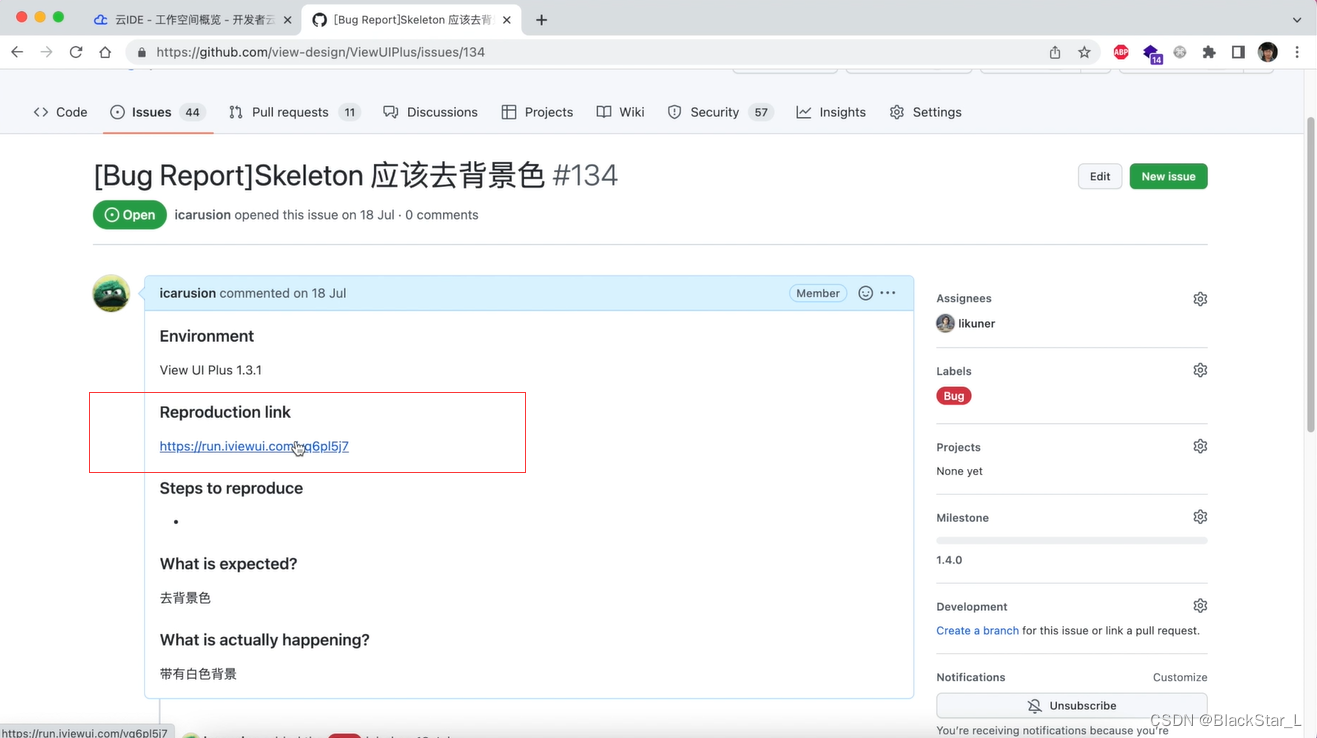This screenshot has height=738, width=1317.
Task: Open a new browser tab
Action: (x=541, y=19)
